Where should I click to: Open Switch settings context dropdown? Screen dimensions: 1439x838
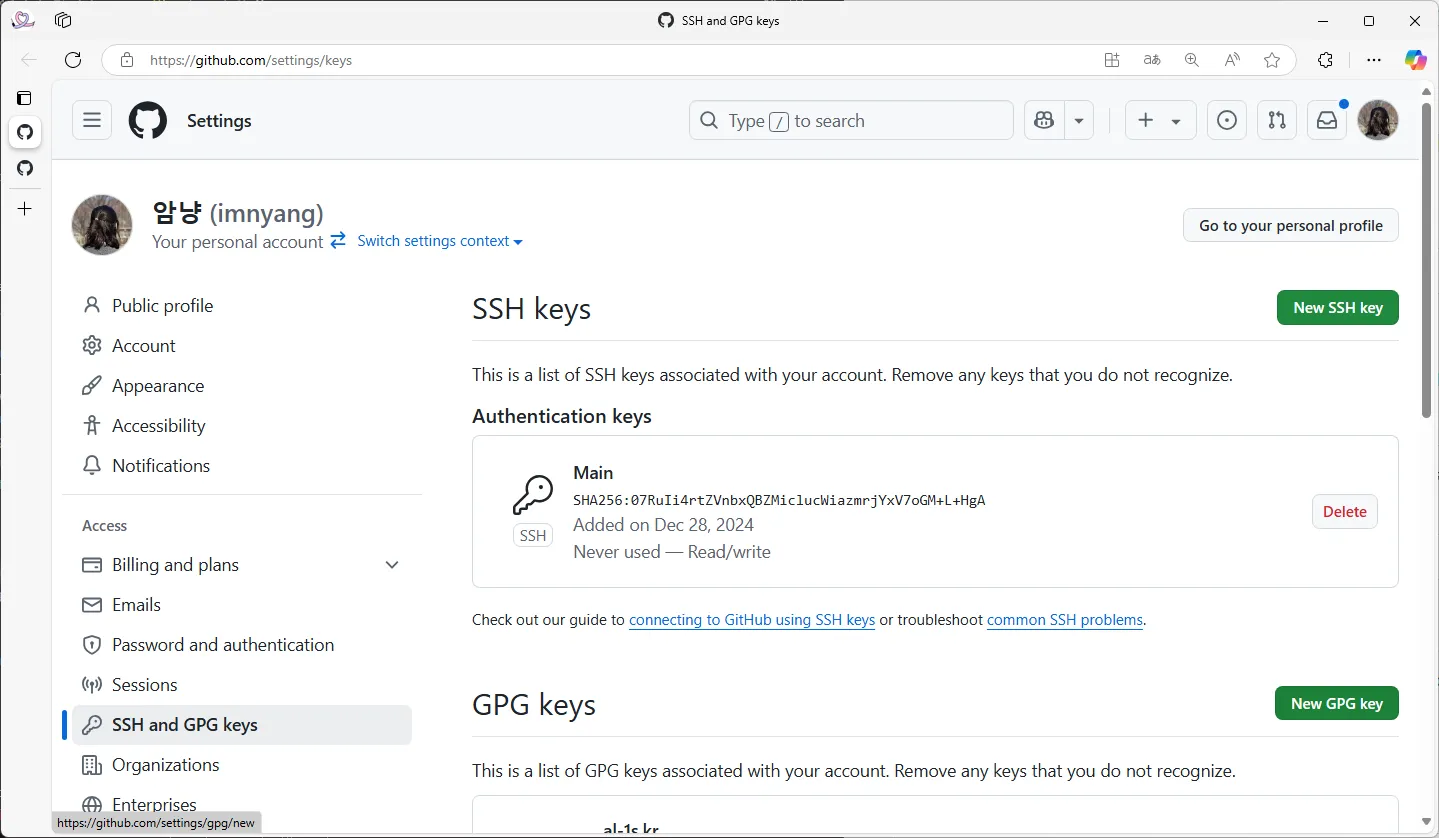[x=439, y=241]
